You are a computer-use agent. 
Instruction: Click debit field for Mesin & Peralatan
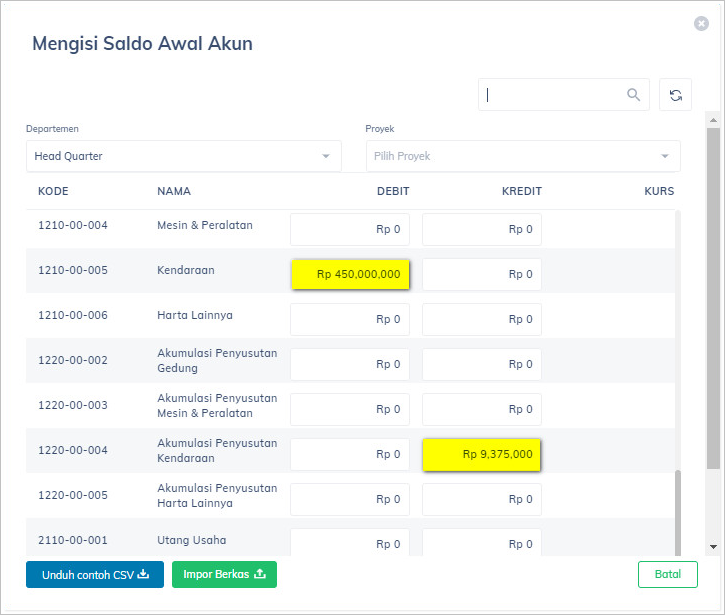(350, 229)
